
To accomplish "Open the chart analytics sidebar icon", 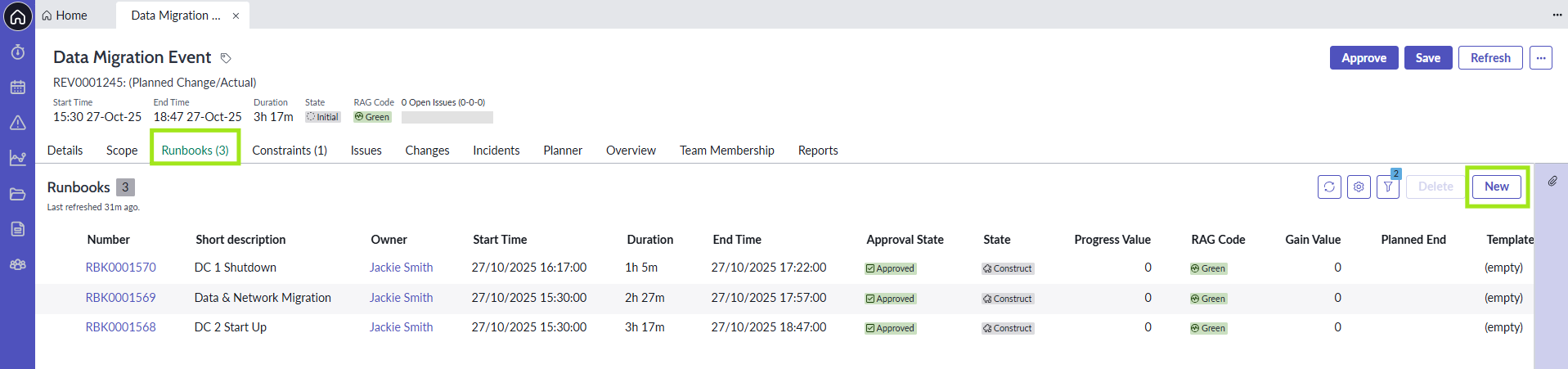I will tap(18, 158).
